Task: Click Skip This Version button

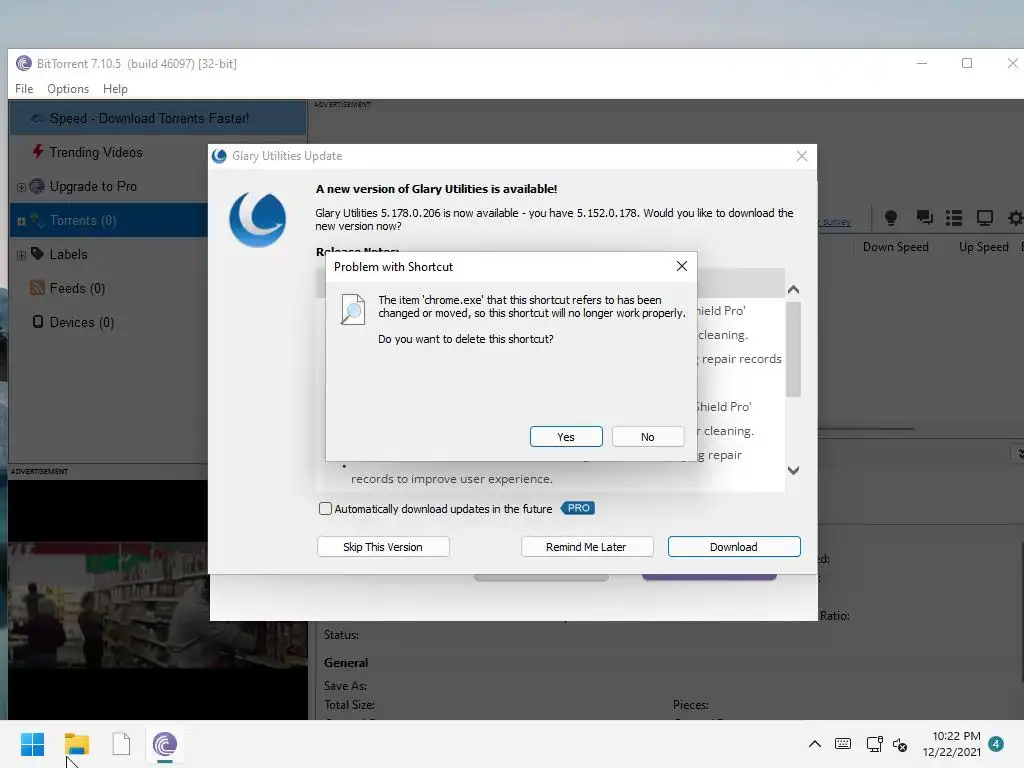Action: (383, 547)
